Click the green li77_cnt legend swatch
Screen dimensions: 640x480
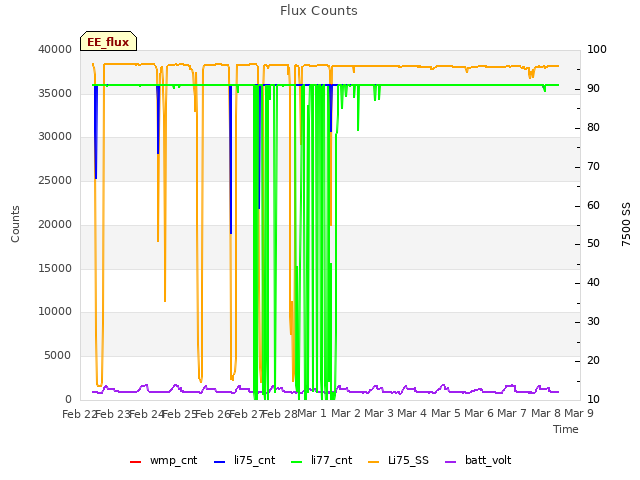(296, 462)
